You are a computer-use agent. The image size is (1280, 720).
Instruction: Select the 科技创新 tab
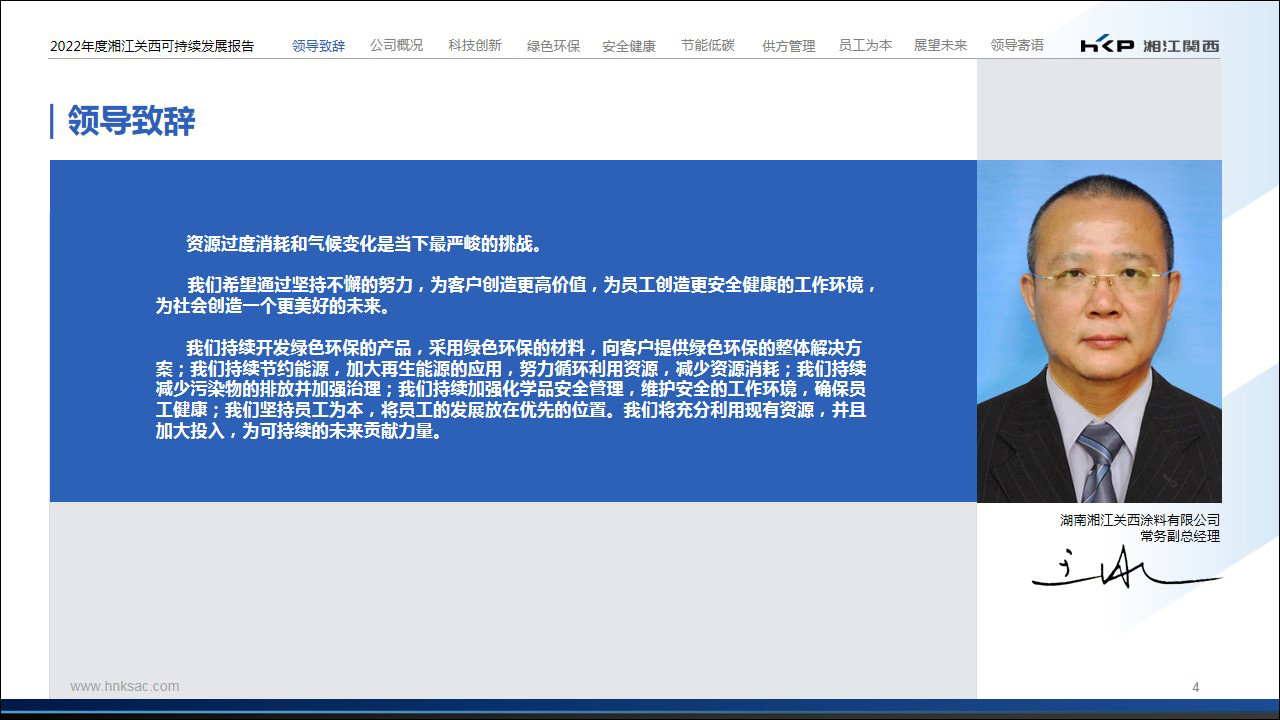[475, 46]
